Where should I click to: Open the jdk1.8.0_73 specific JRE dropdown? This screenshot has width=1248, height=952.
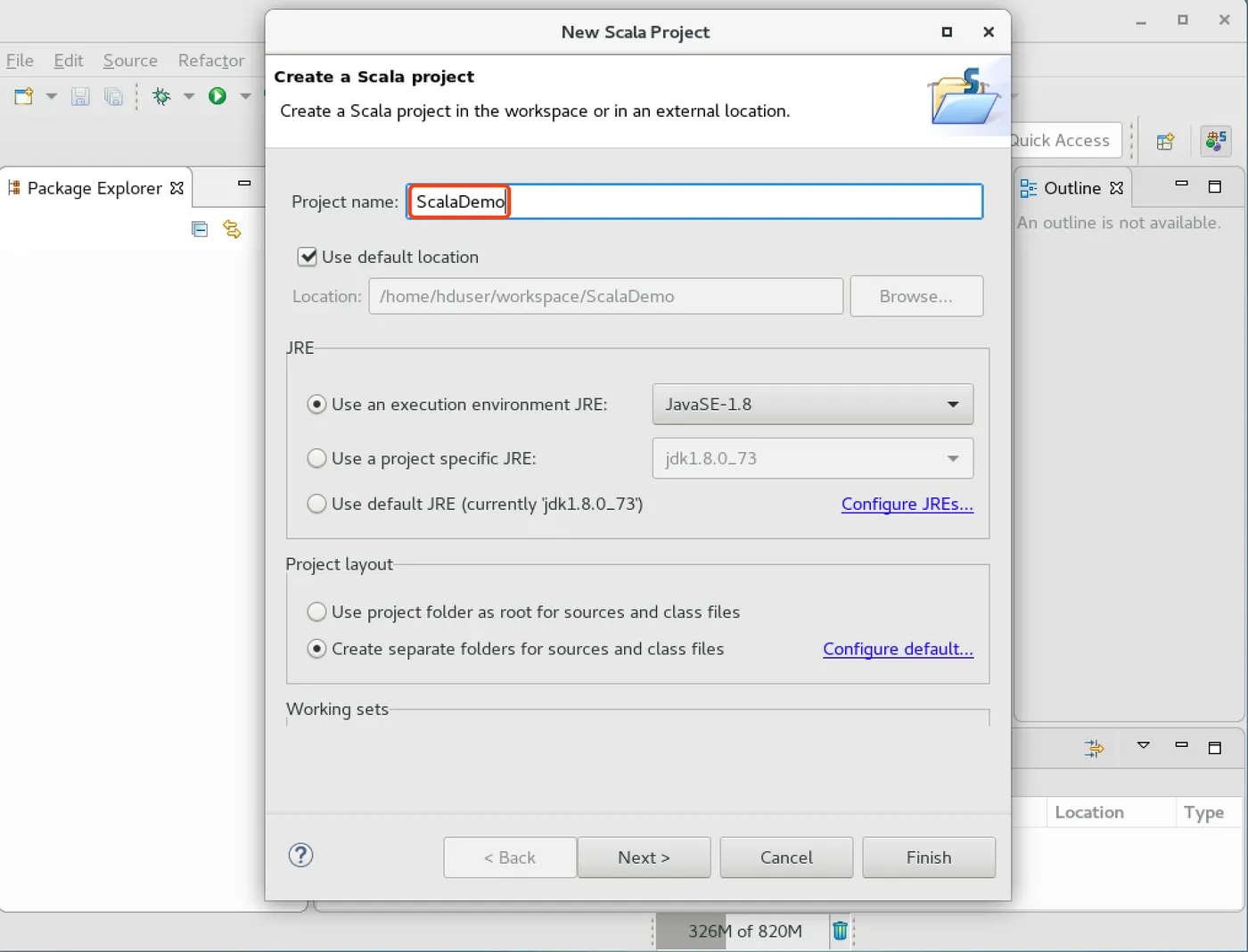pyautogui.click(x=813, y=458)
